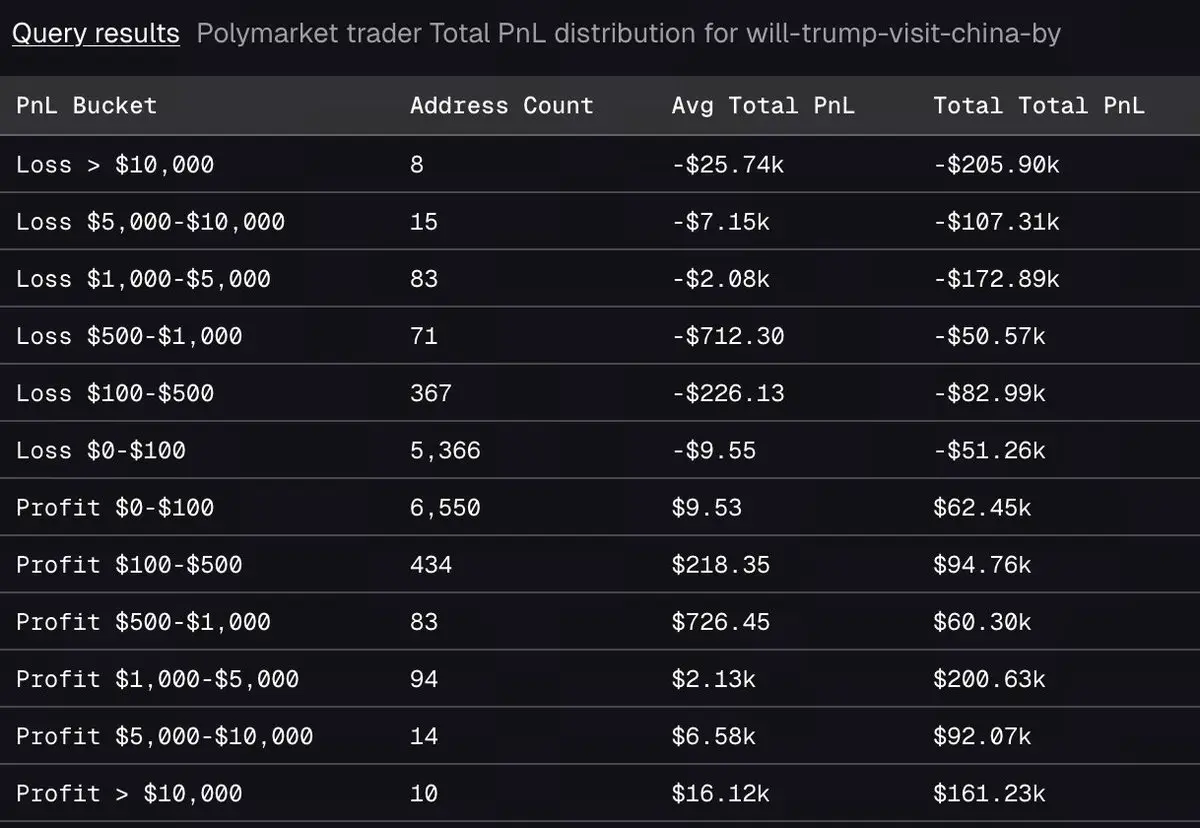Select the Loss > $10,000 row label

coord(115,164)
